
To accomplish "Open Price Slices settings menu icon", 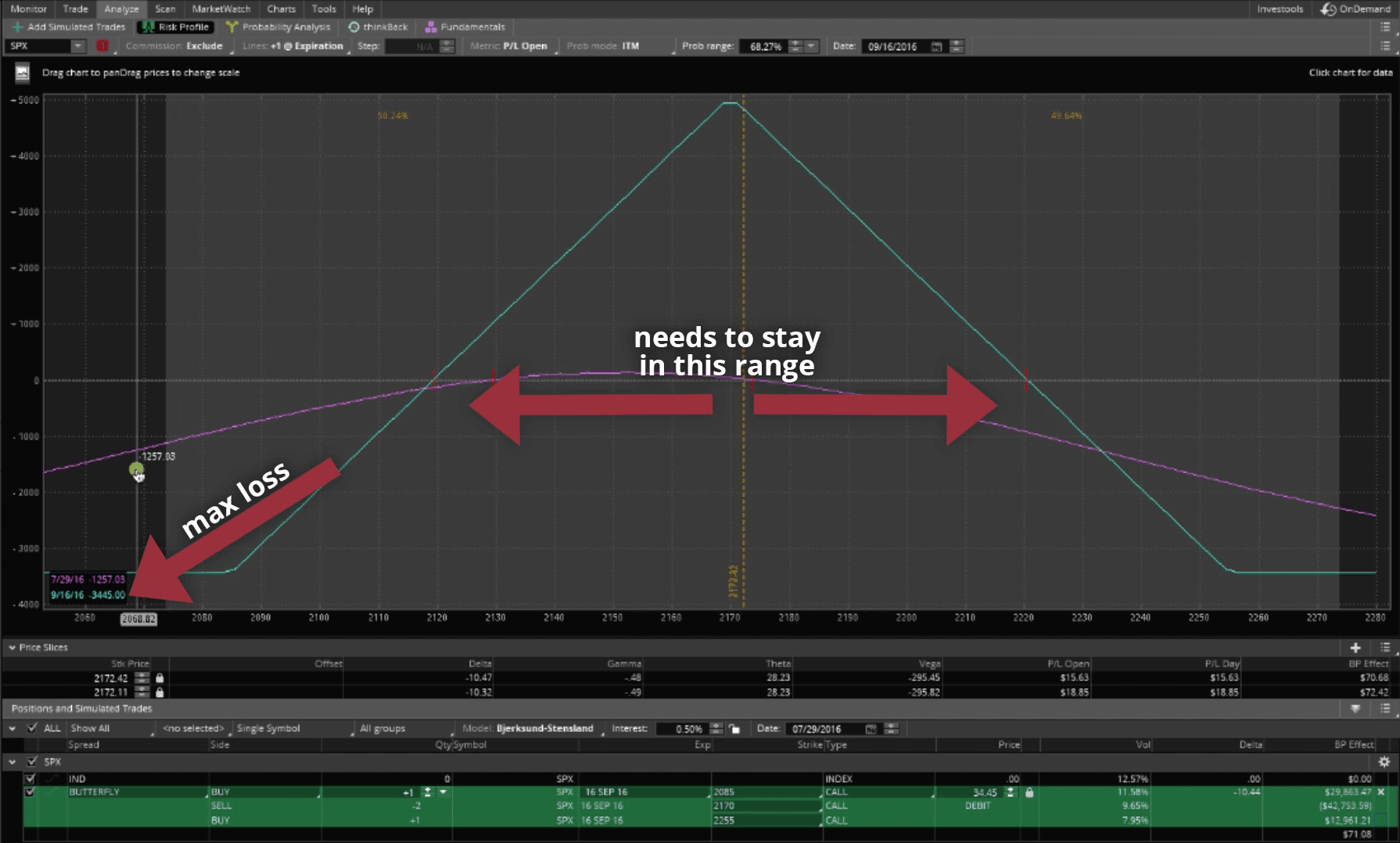I will (1385, 647).
